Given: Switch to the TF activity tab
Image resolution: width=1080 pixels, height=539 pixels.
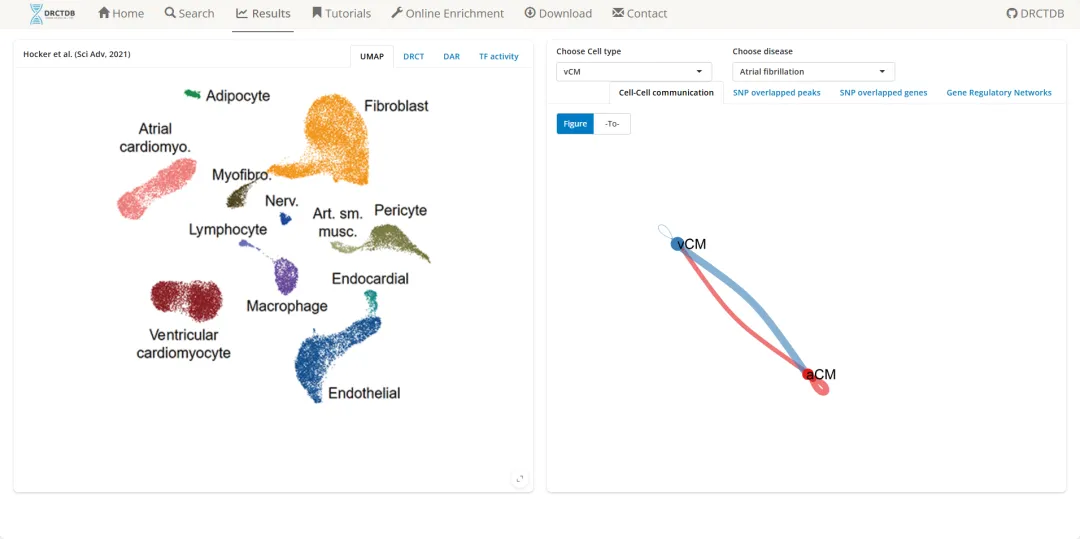Looking at the screenshot, I should [498, 57].
